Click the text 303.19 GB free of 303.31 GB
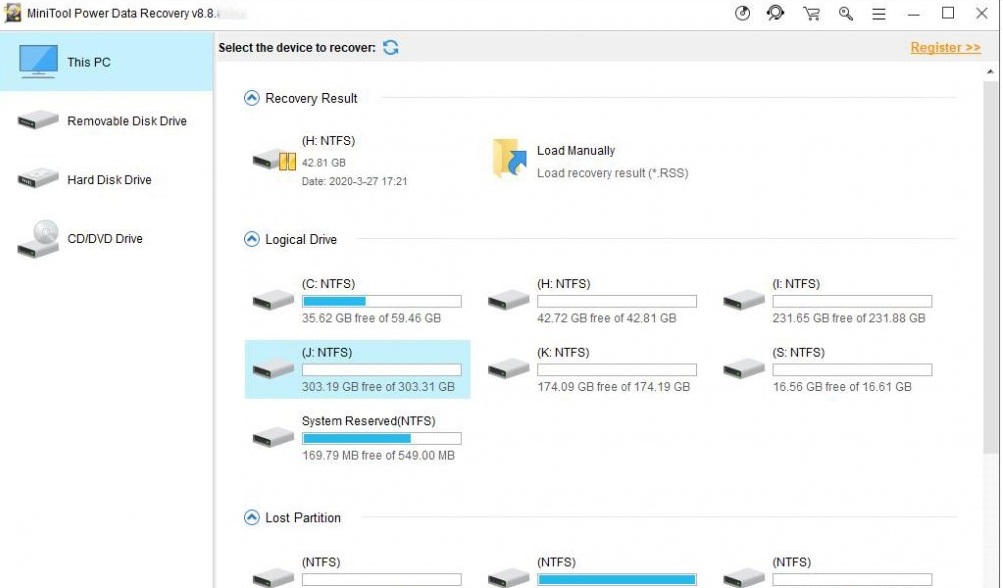Image resolution: width=1003 pixels, height=588 pixels. 378,386
